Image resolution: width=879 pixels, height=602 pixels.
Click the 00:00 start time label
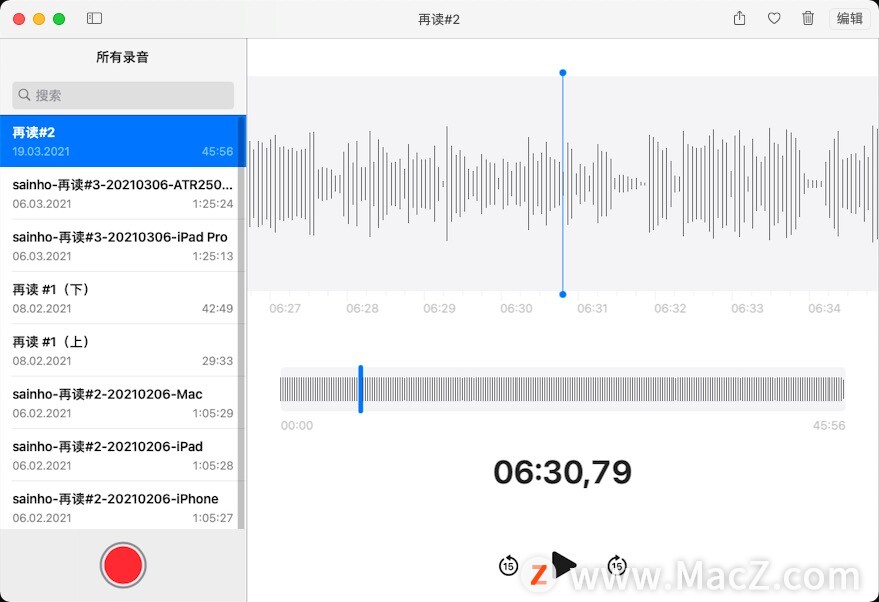[297, 425]
